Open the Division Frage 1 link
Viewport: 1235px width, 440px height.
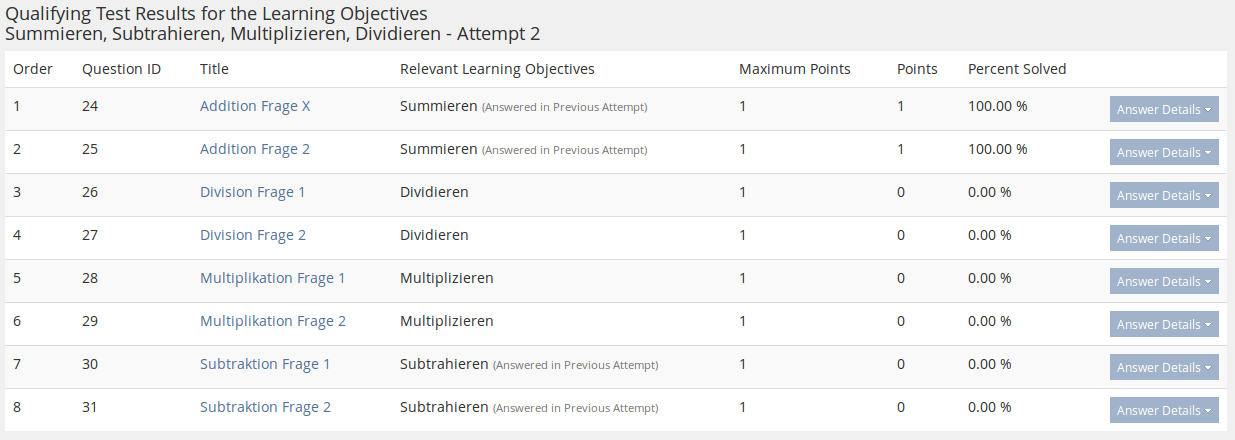tap(253, 192)
